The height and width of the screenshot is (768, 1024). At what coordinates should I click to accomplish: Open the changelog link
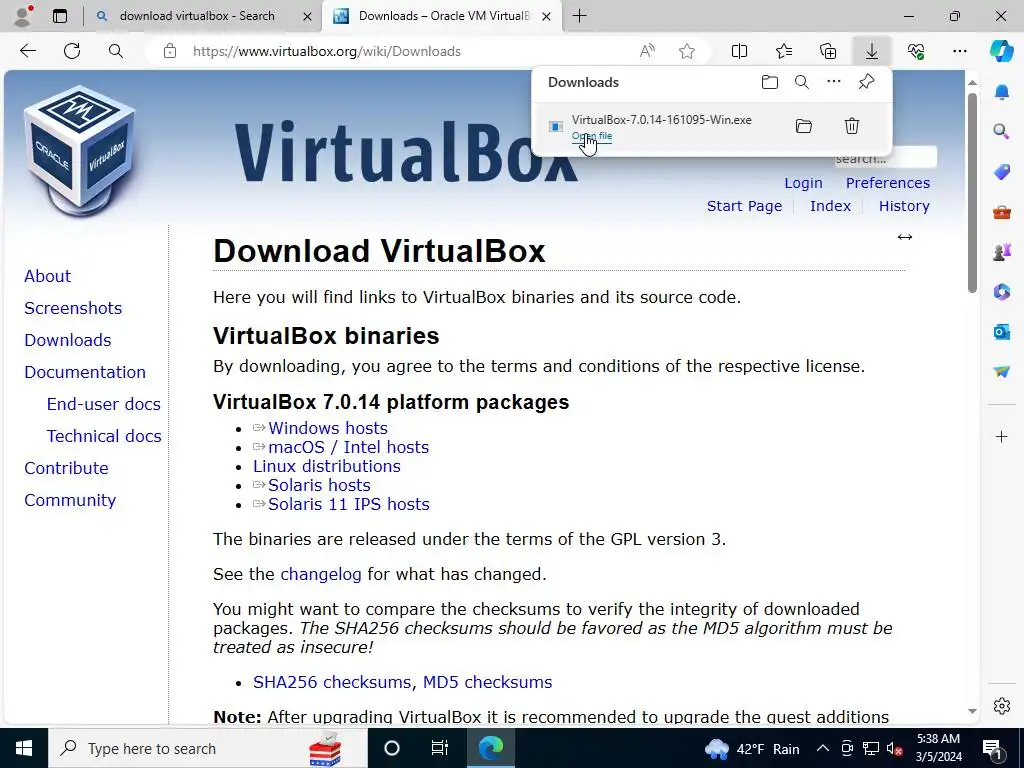321,574
